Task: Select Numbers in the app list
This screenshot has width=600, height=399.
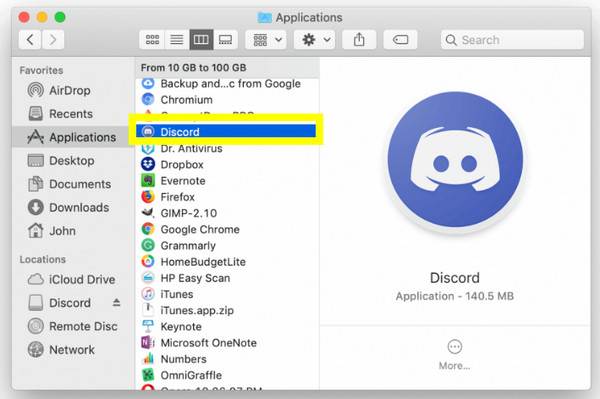Action: click(x=227, y=359)
